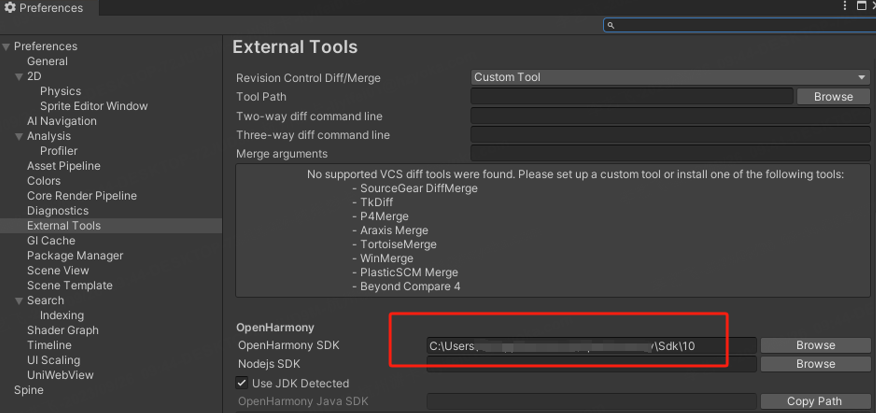Image resolution: width=876 pixels, height=413 pixels.
Task: Open Sprite Editor Window settings
Action: click(93, 106)
